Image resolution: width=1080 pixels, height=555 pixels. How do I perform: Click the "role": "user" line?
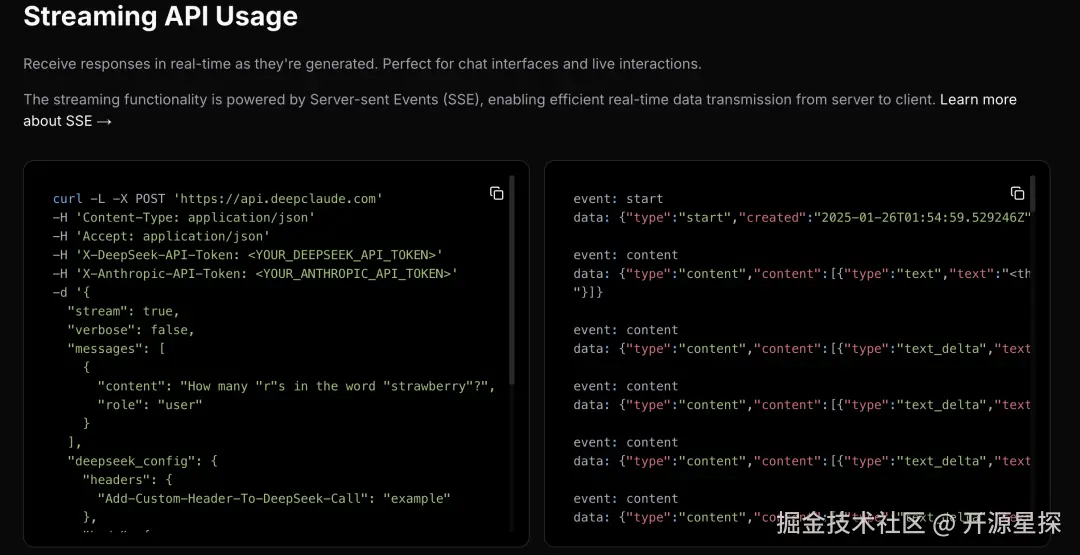click(150, 405)
